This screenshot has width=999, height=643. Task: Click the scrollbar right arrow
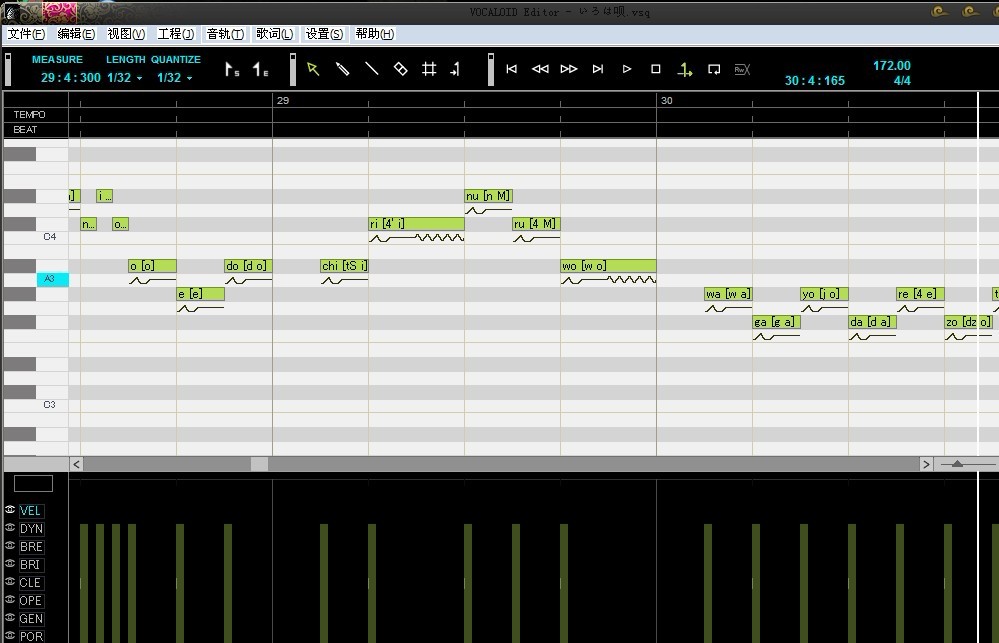[x=926, y=464]
